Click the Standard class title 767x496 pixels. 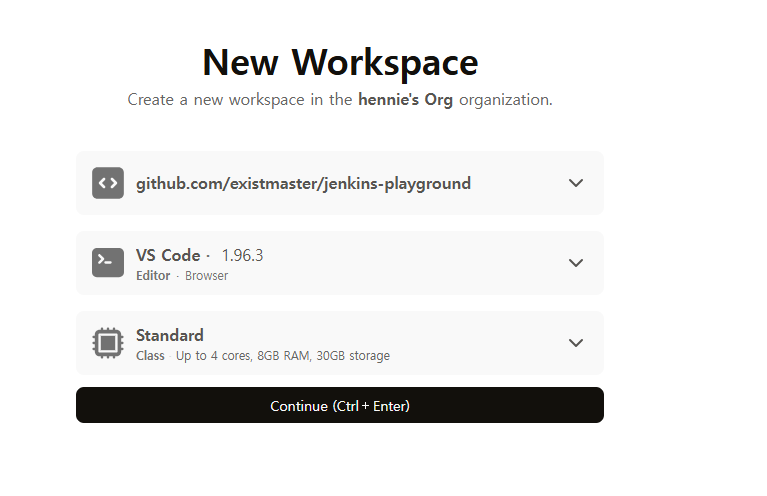pos(170,336)
